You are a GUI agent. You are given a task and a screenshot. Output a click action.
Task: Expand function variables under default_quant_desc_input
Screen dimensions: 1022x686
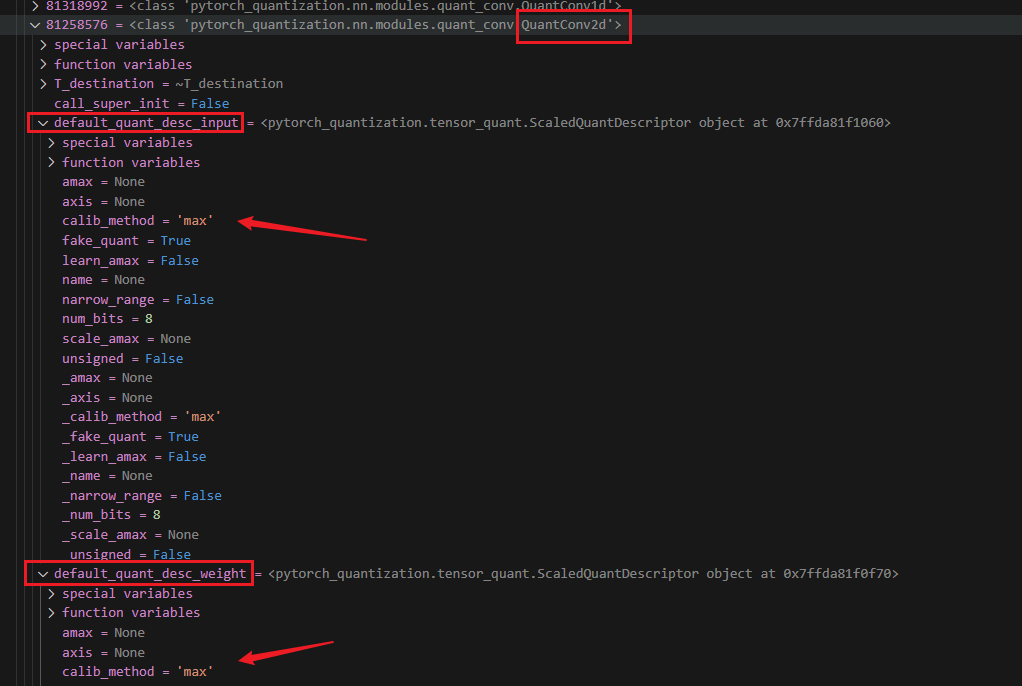point(51,162)
